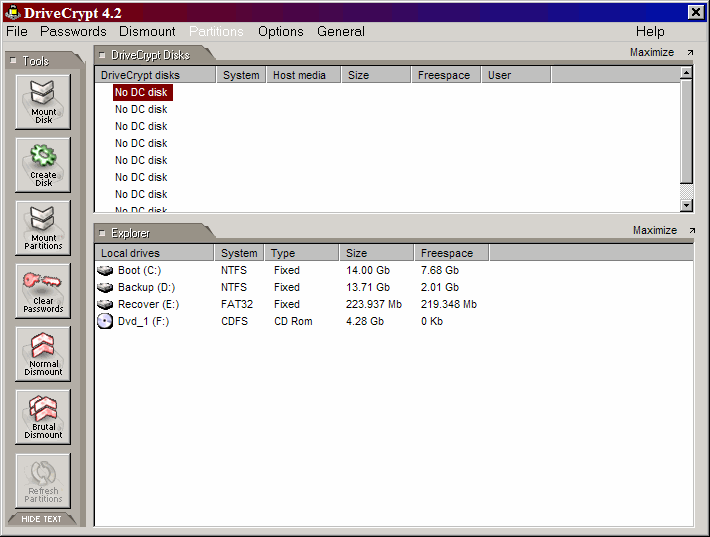Click the 2.01 Gb freespace value
Viewport: 710px width, 537px height.
[x=440, y=287]
